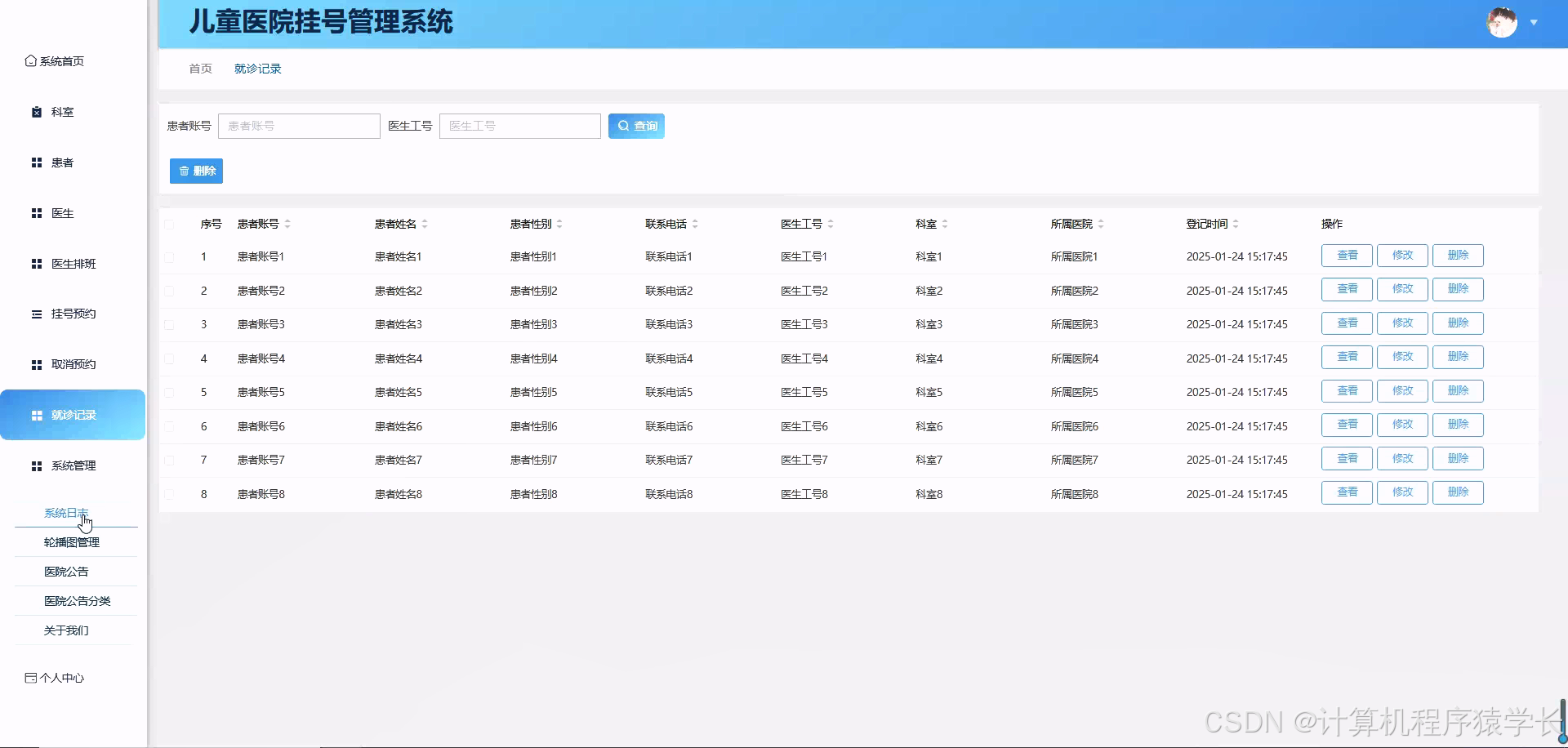
Task: Select the 科室 sidebar icon
Action: click(35, 111)
